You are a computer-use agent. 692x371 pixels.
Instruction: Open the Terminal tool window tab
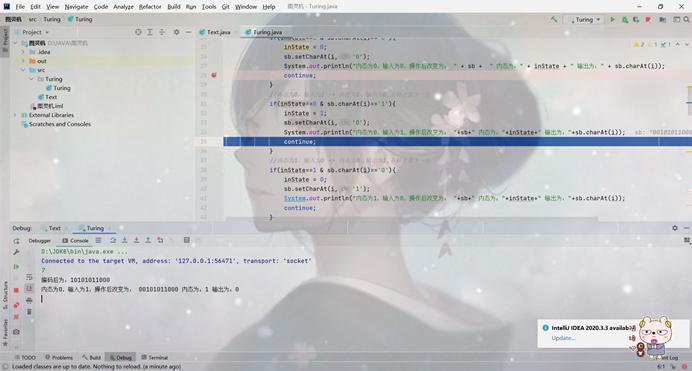coord(154,357)
